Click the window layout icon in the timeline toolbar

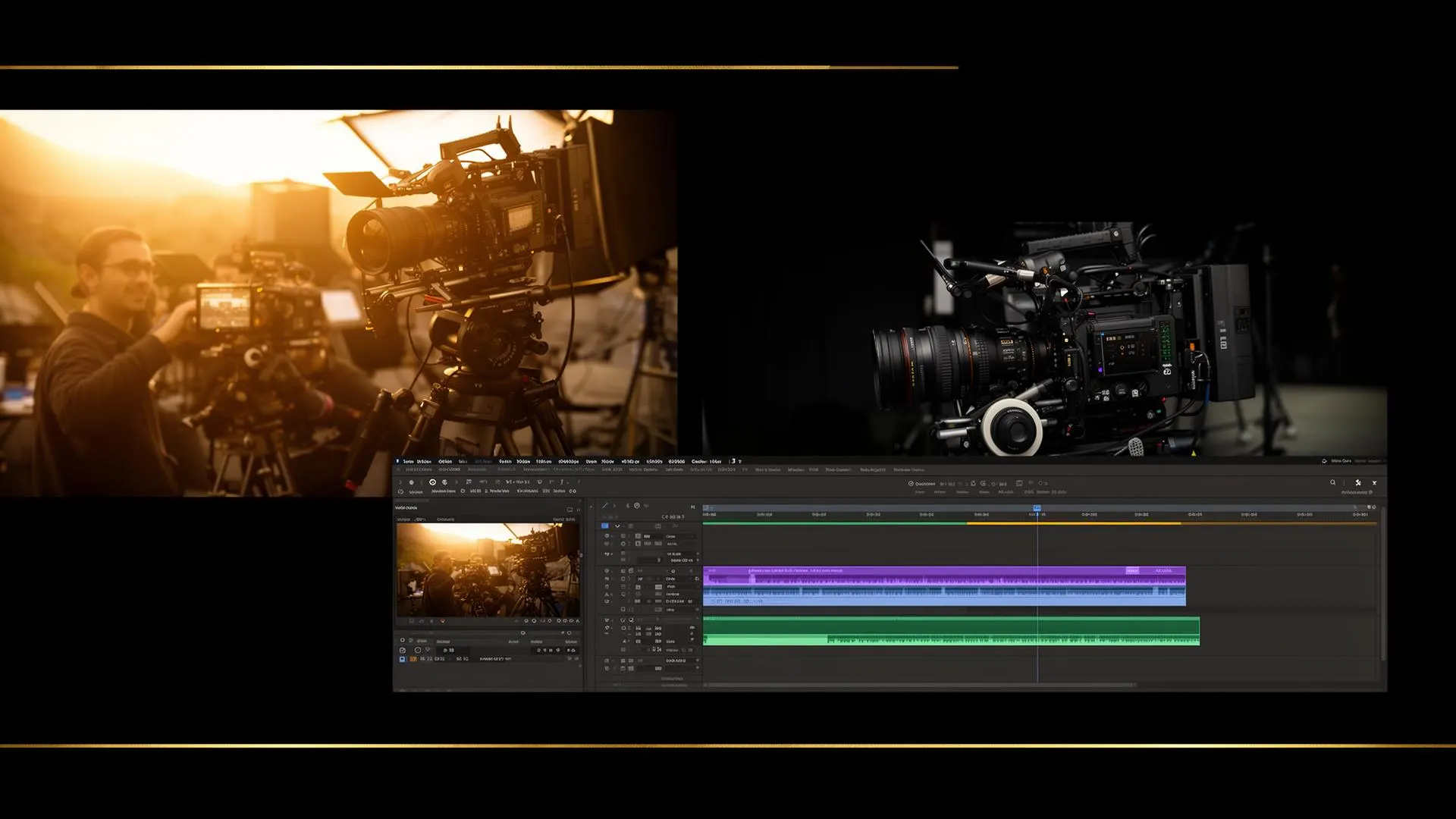[x=1019, y=483]
